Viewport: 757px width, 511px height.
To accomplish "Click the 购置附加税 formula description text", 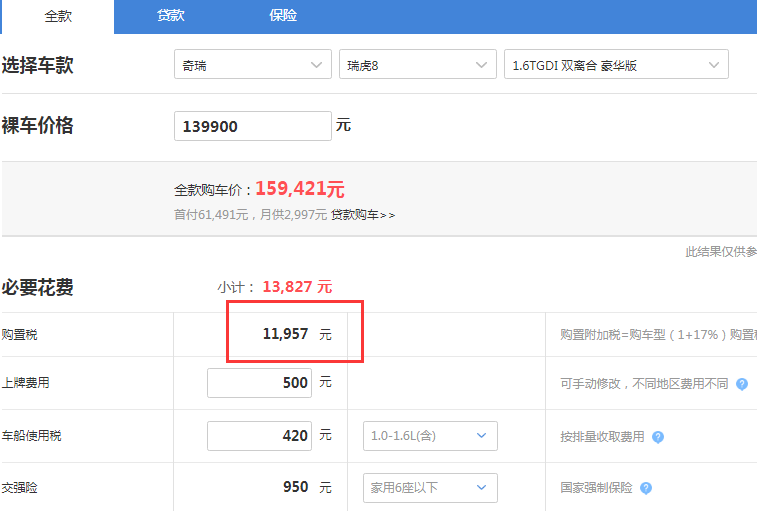I will tap(659, 335).
